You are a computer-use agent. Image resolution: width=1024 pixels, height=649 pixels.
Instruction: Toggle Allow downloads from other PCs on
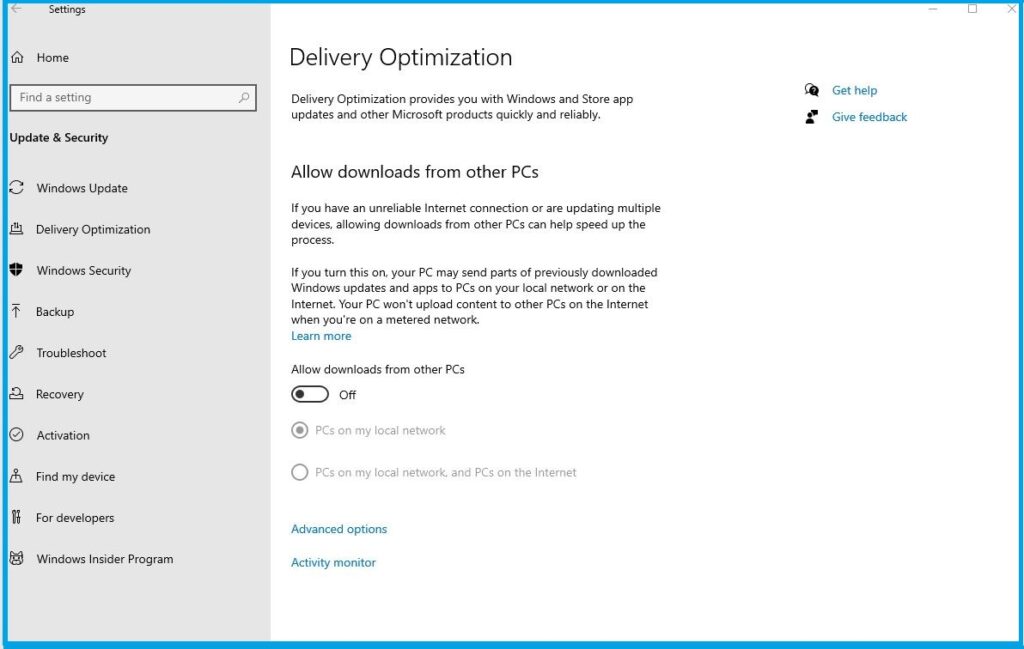(x=311, y=394)
